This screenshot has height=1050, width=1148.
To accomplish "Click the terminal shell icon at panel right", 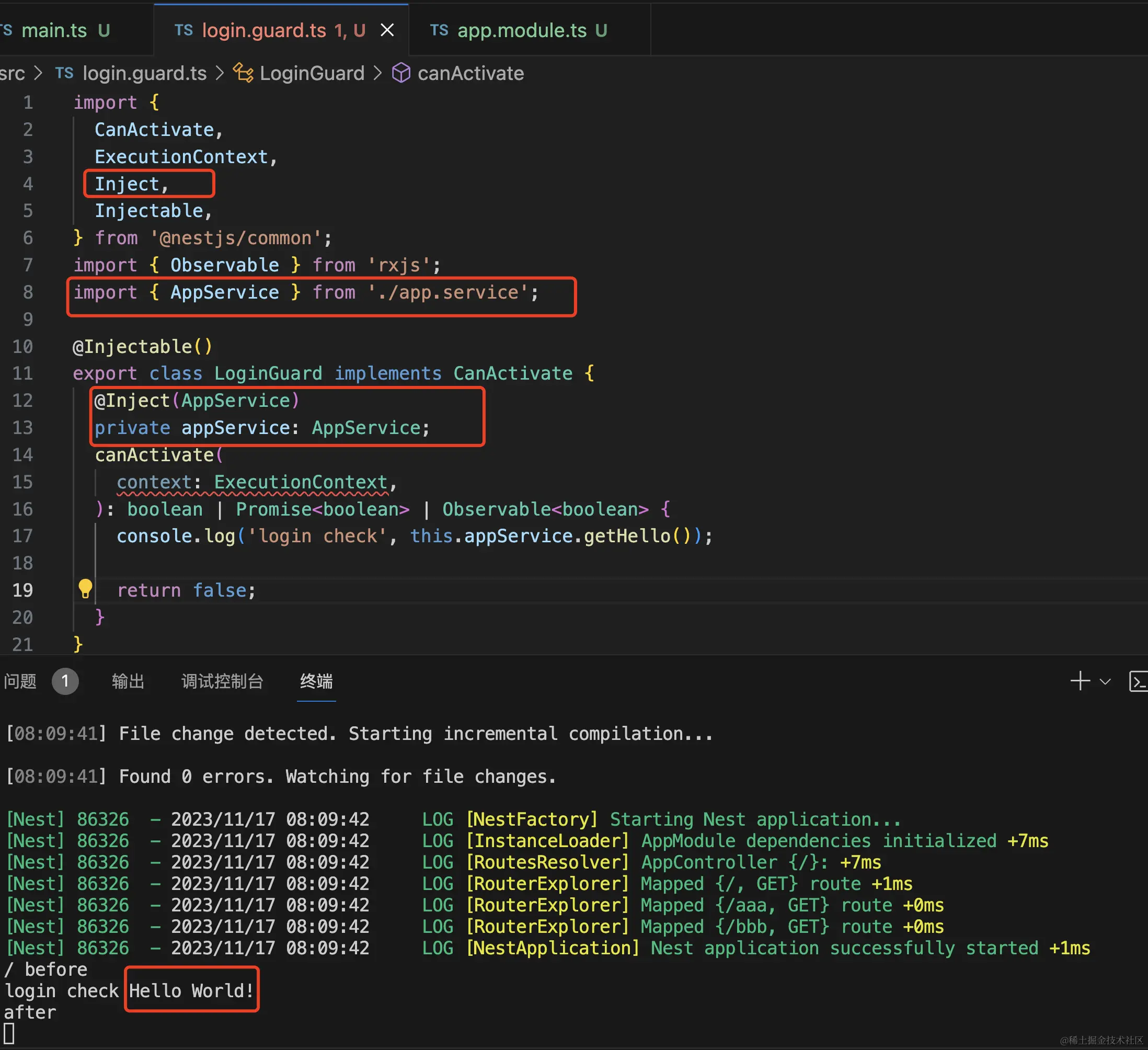I will pyautogui.click(x=1138, y=681).
